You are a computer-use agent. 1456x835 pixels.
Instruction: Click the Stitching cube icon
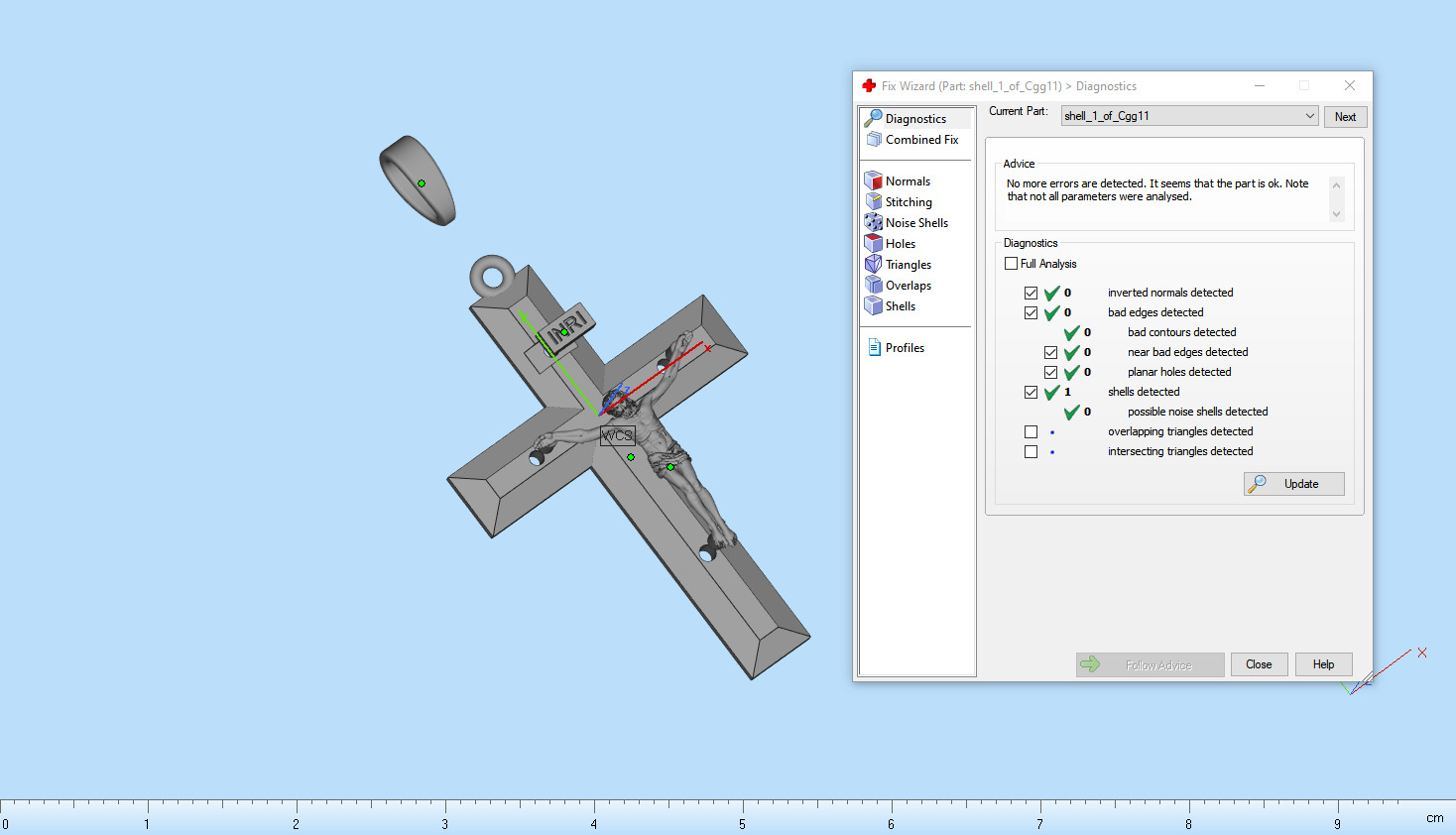pos(873,201)
